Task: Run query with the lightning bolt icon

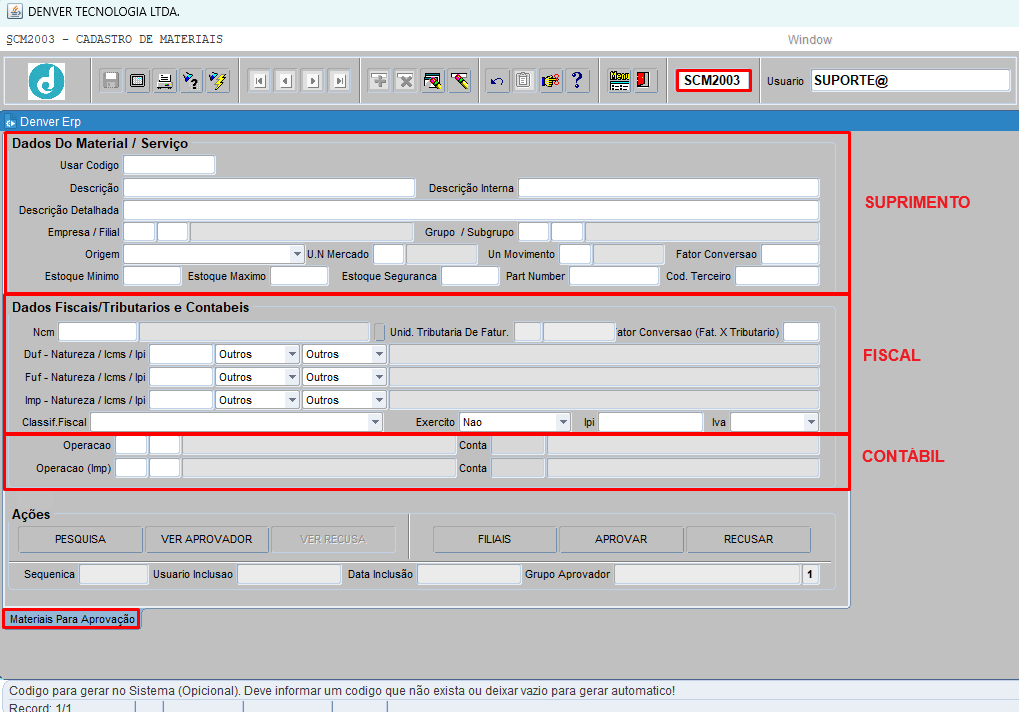Action: pos(217,81)
